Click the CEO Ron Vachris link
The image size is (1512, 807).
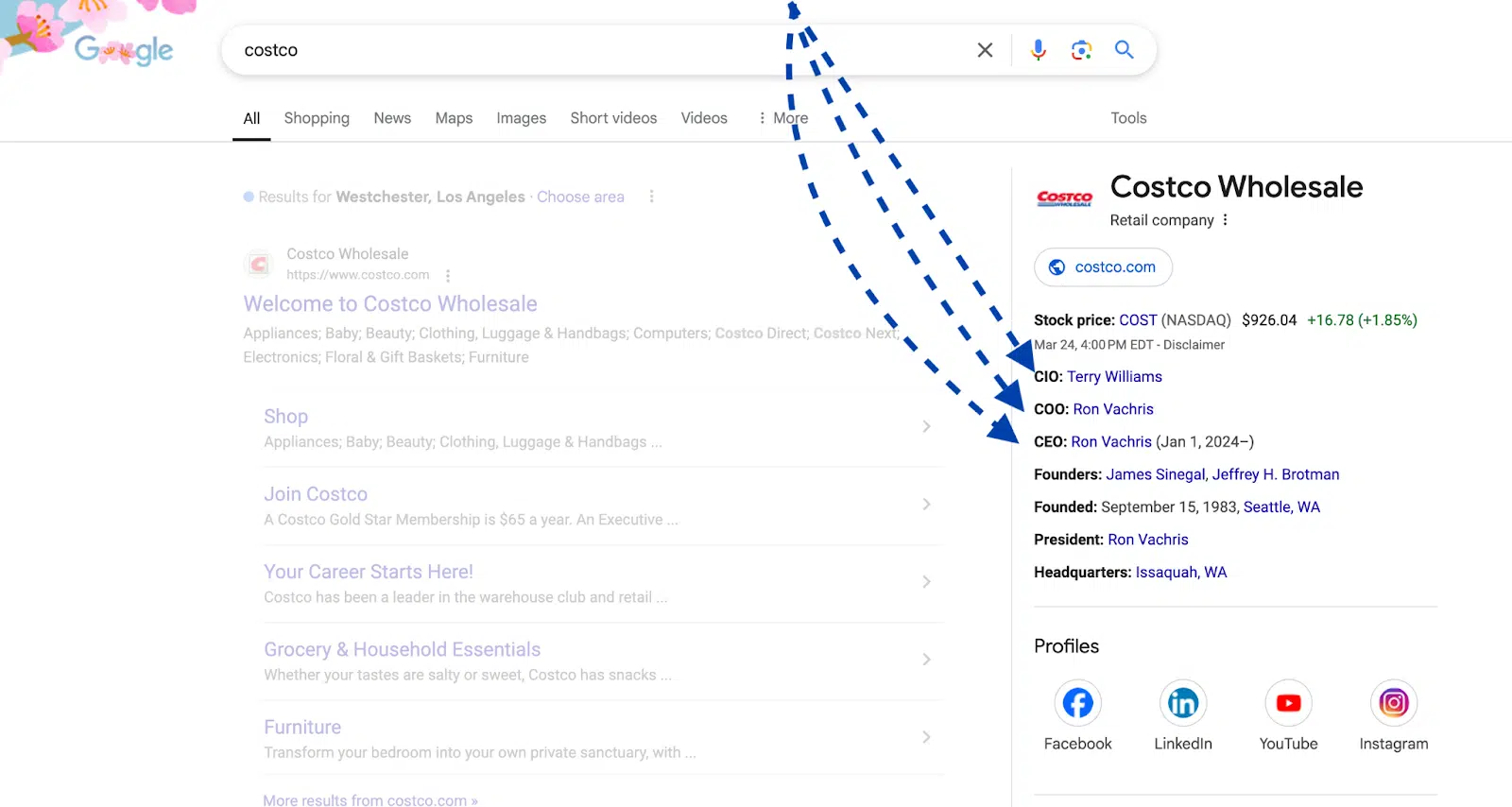tap(1111, 441)
